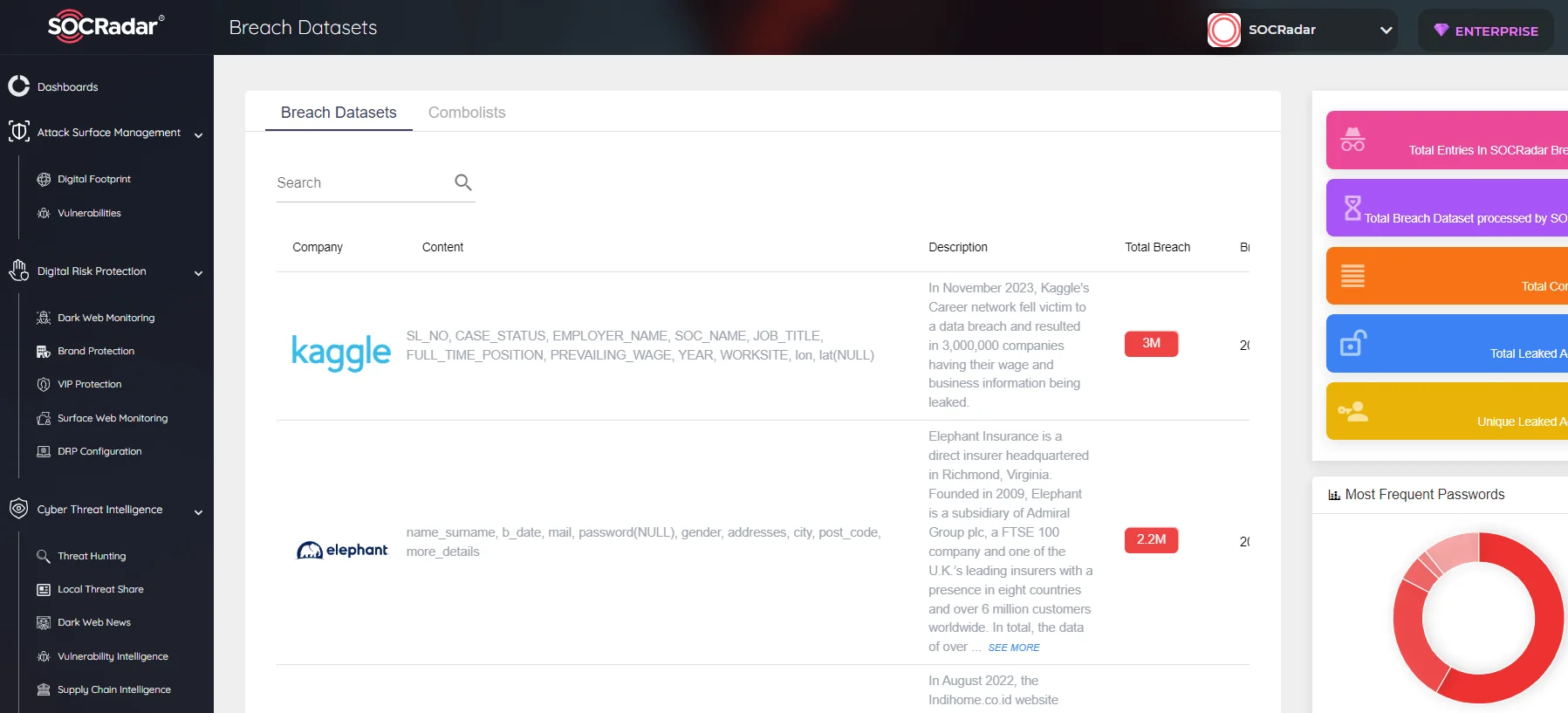Viewport: 1568px width, 713px height.
Task: Click the SOCRadar logo in the sidebar
Action: 106,26
